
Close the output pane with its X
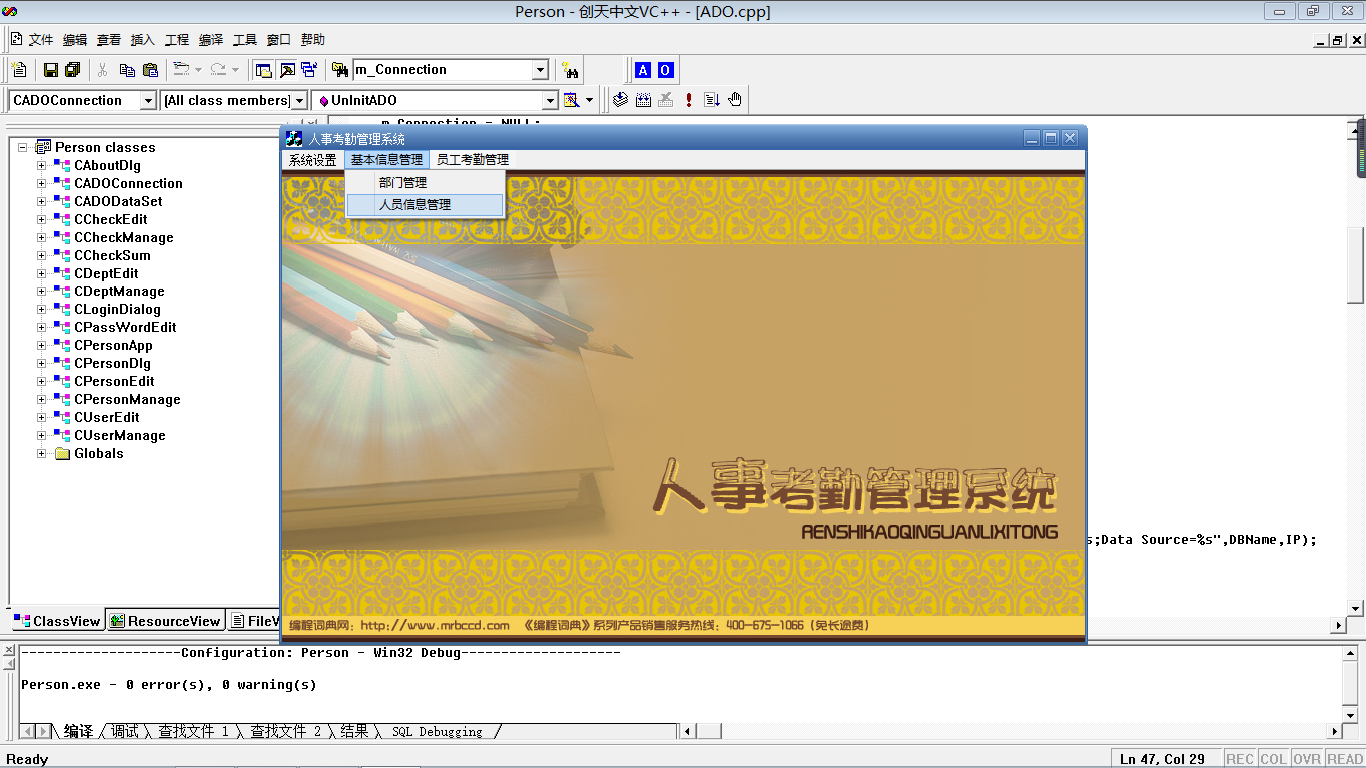click(9, 651)
